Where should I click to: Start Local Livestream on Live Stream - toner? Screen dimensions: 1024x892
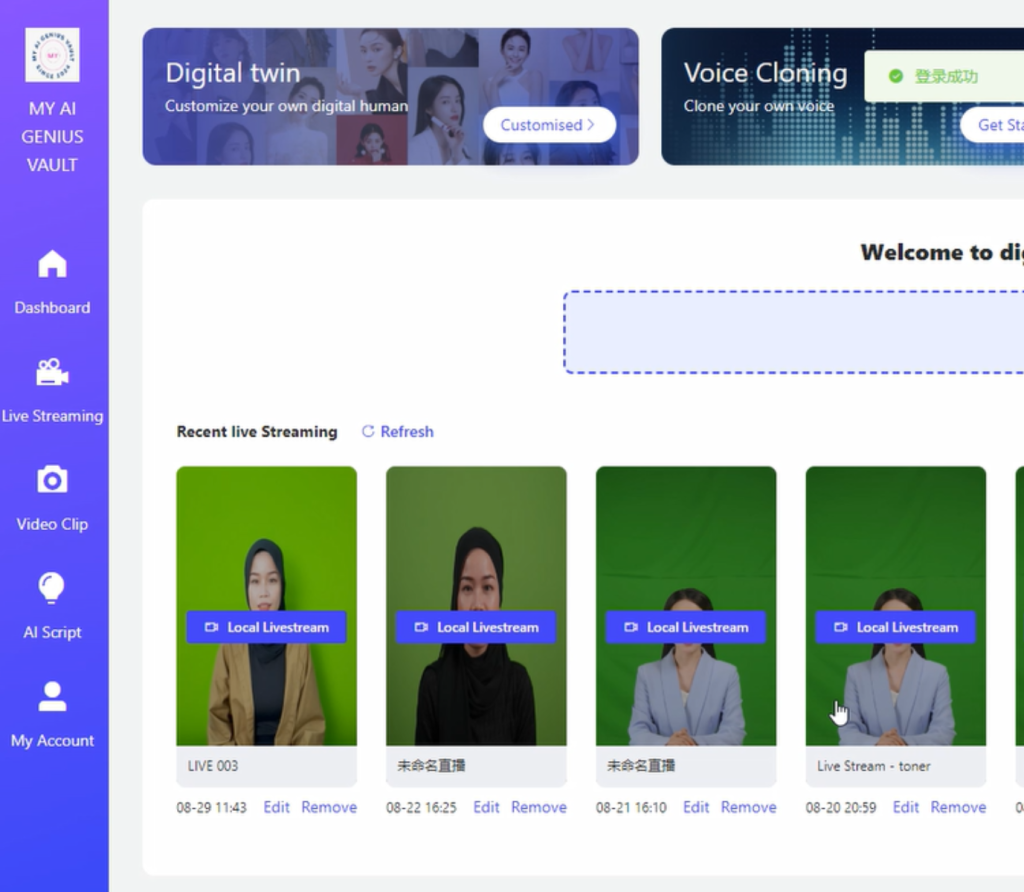click(895, 627)
